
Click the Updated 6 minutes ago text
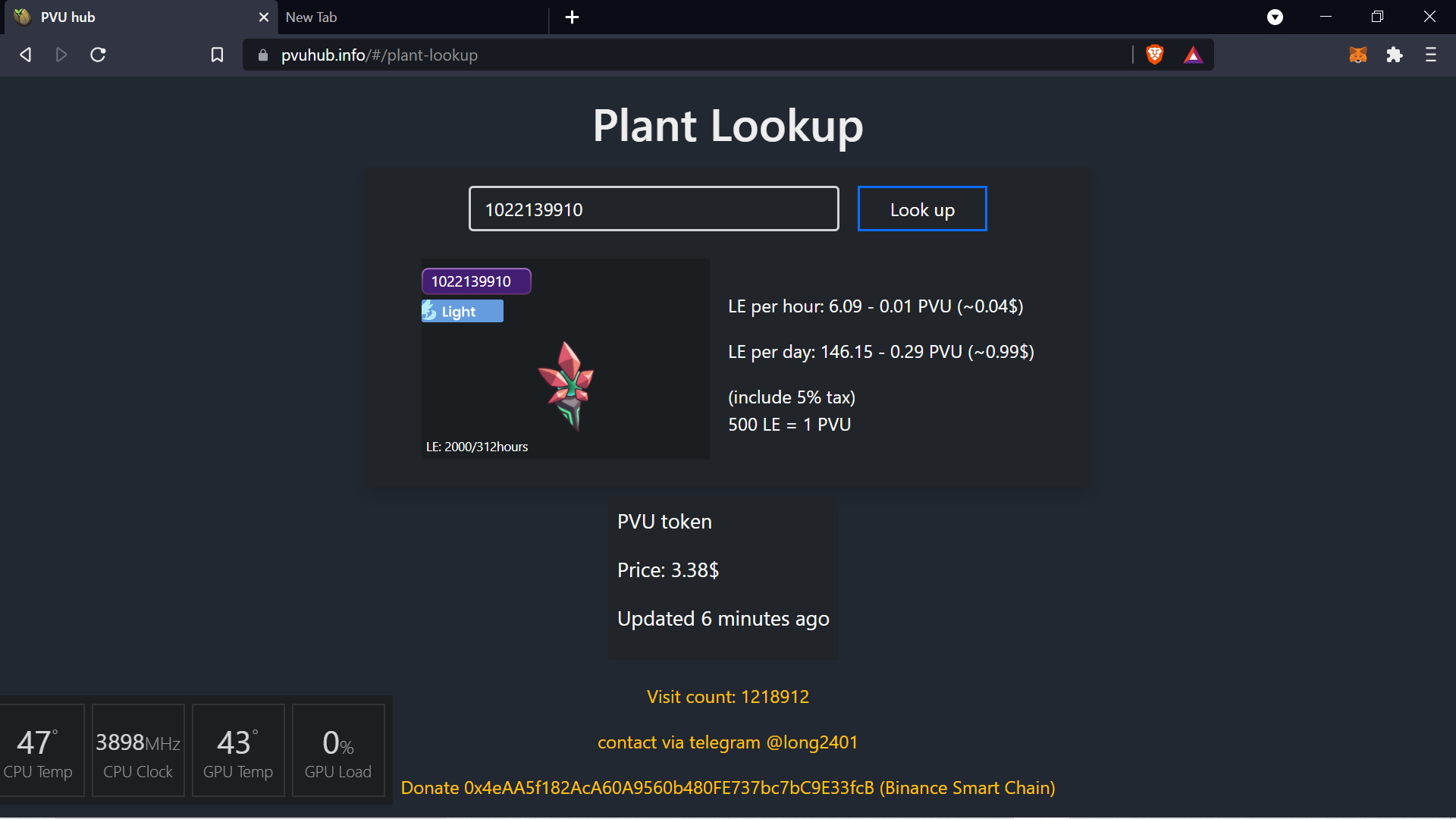coord(723,619)
